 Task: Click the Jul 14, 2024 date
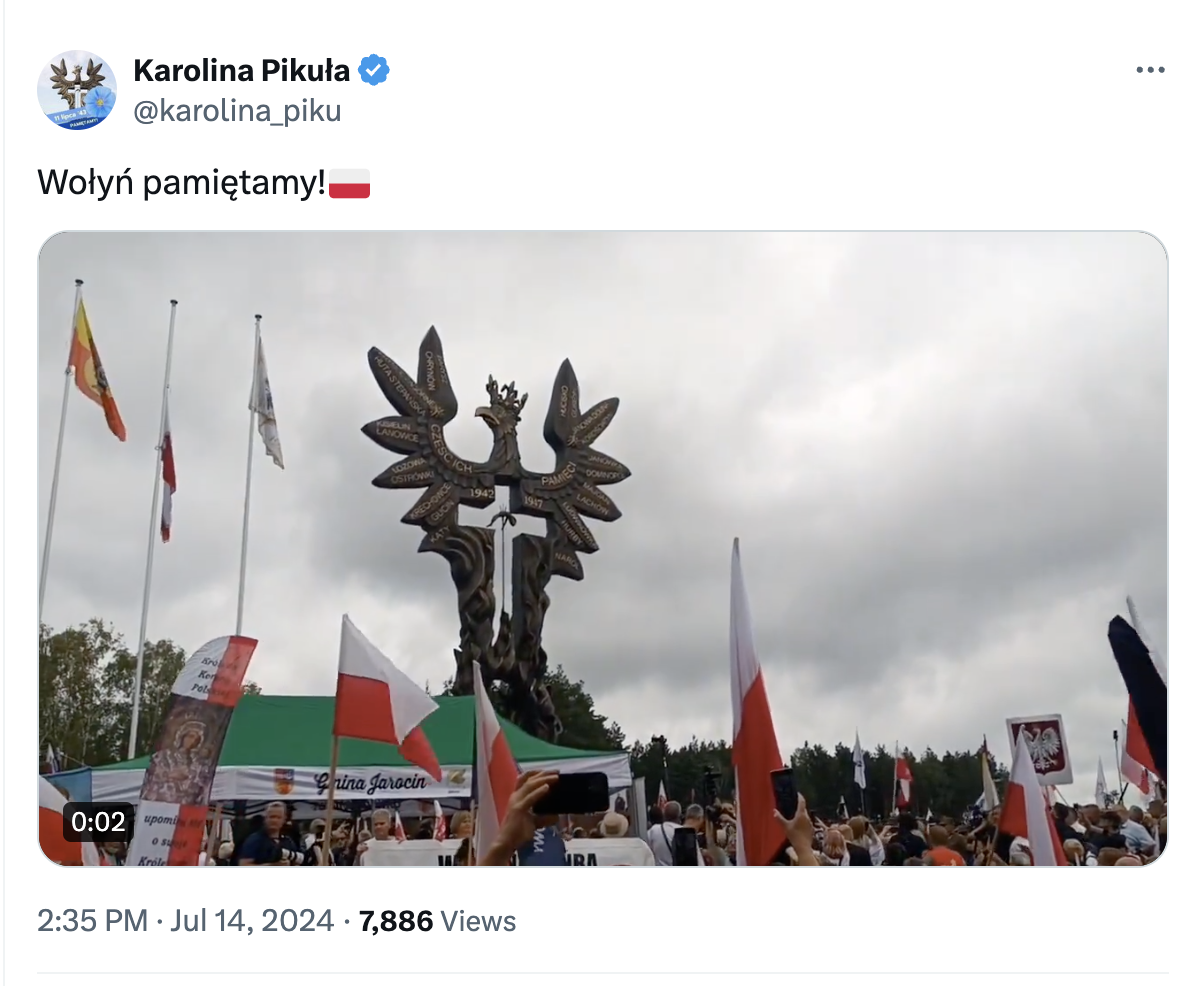click(252, 921)
